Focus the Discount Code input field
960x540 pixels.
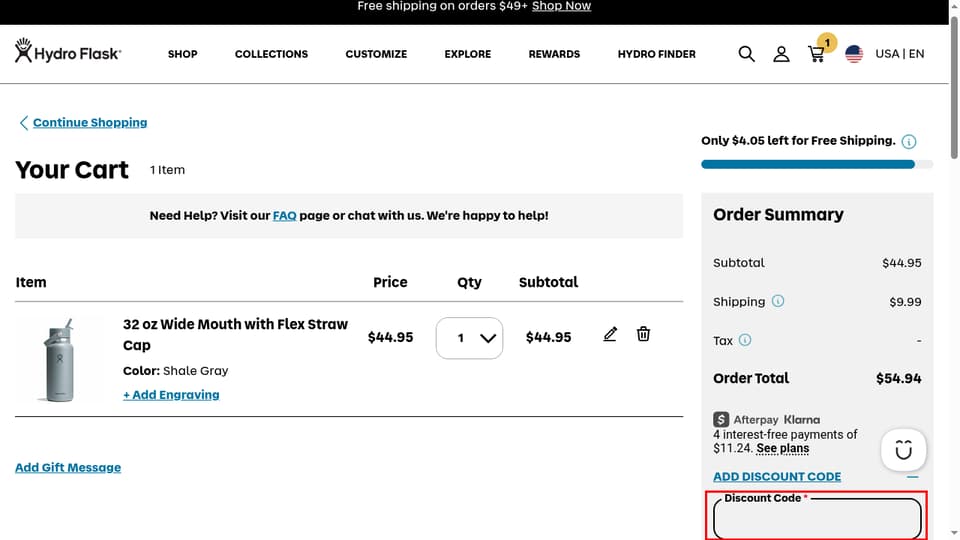pyautogui.click(x=817, y=518)
